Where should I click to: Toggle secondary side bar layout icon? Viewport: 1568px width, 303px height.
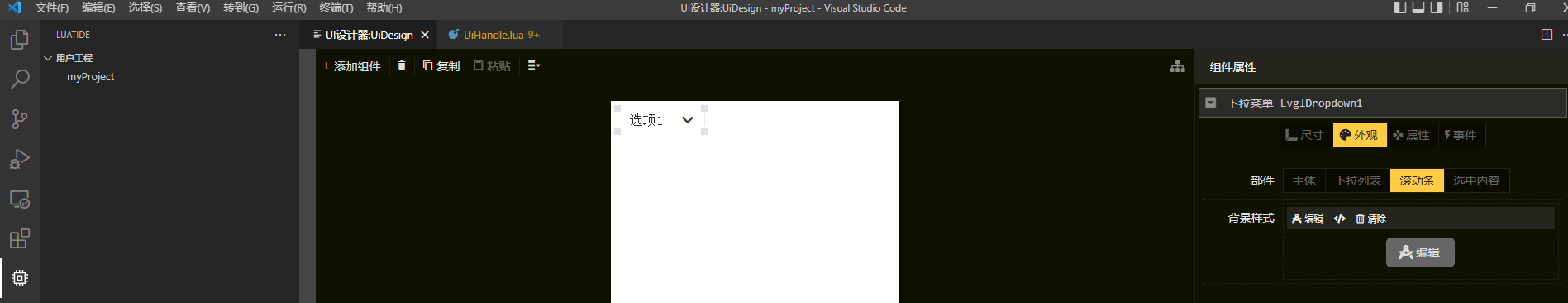click(1437, 7)
